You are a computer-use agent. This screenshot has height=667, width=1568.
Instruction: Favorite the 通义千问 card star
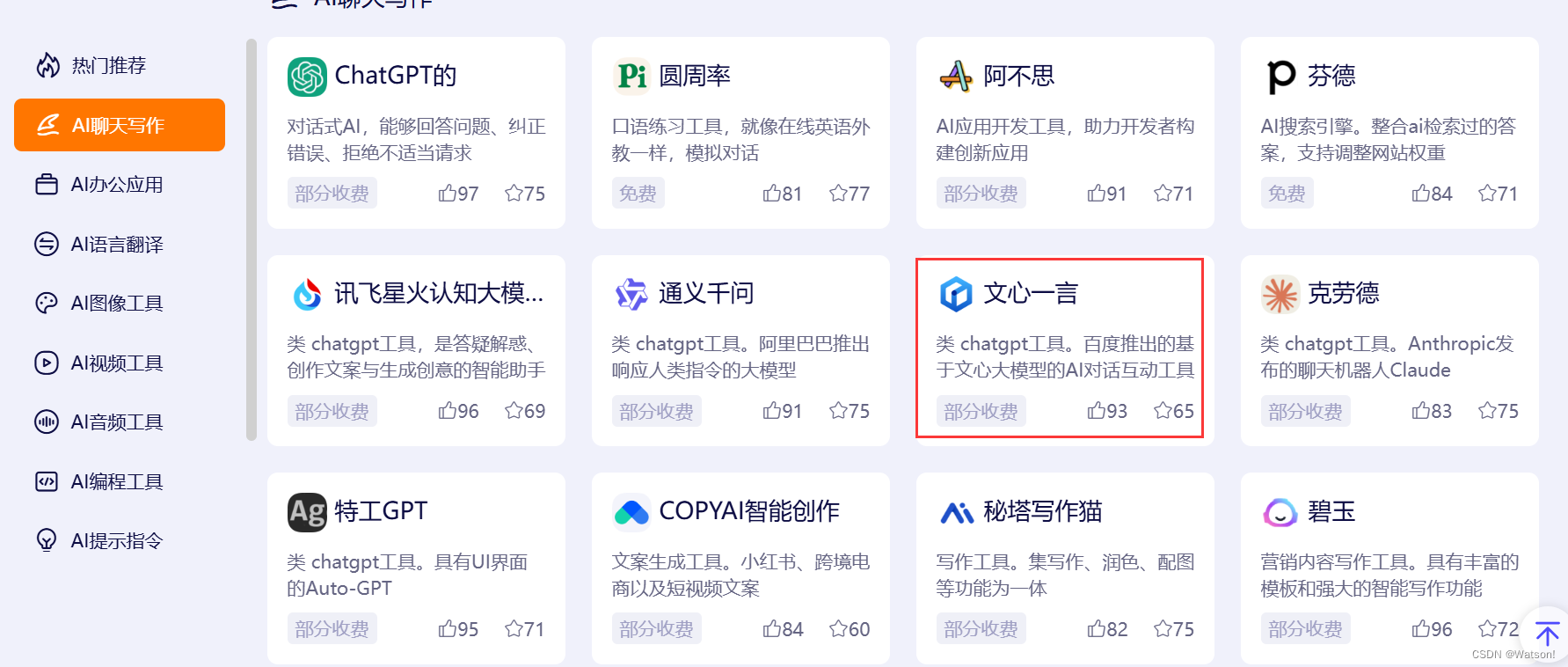[850, 411]
